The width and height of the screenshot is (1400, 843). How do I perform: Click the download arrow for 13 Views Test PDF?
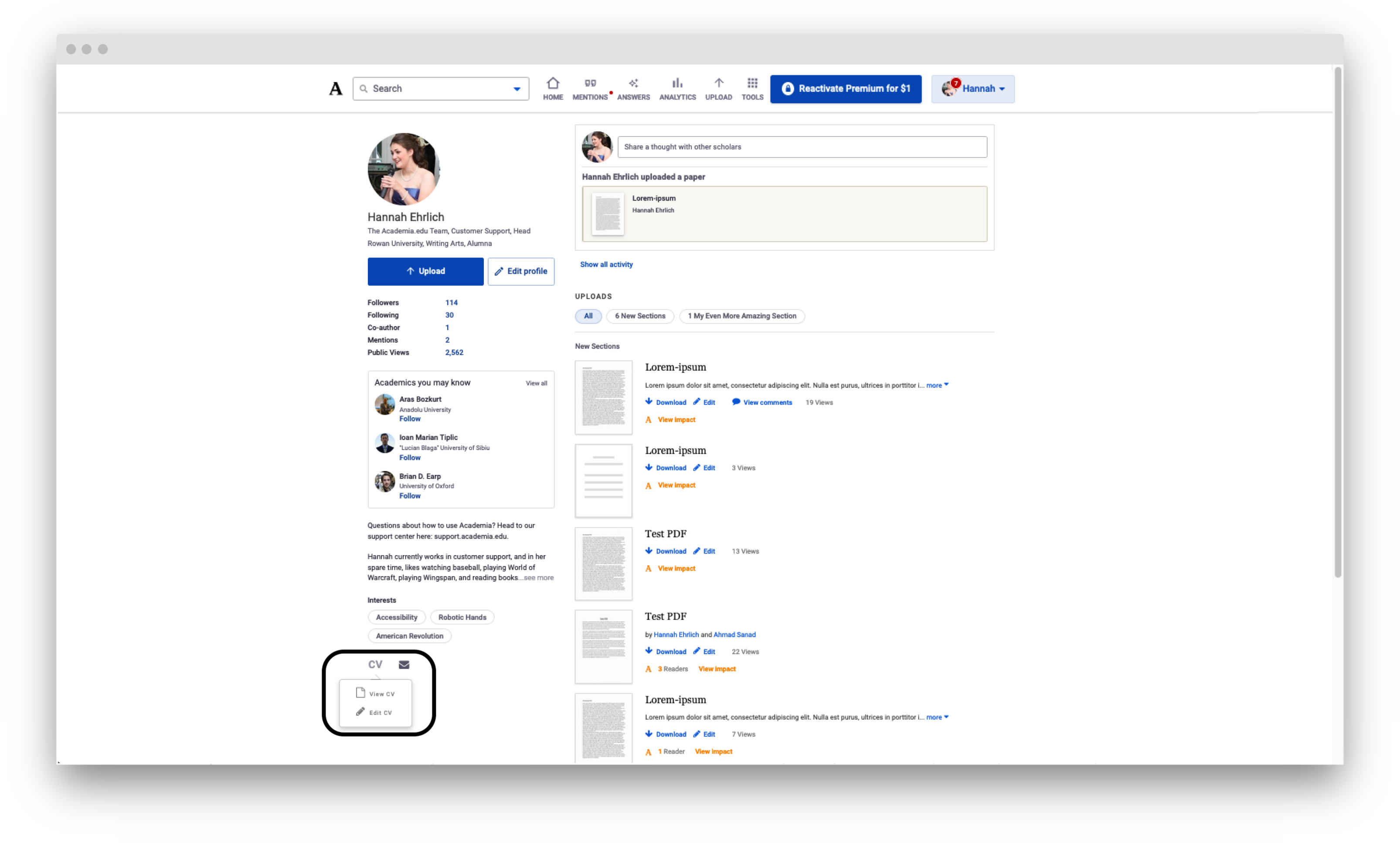point(648,550)
